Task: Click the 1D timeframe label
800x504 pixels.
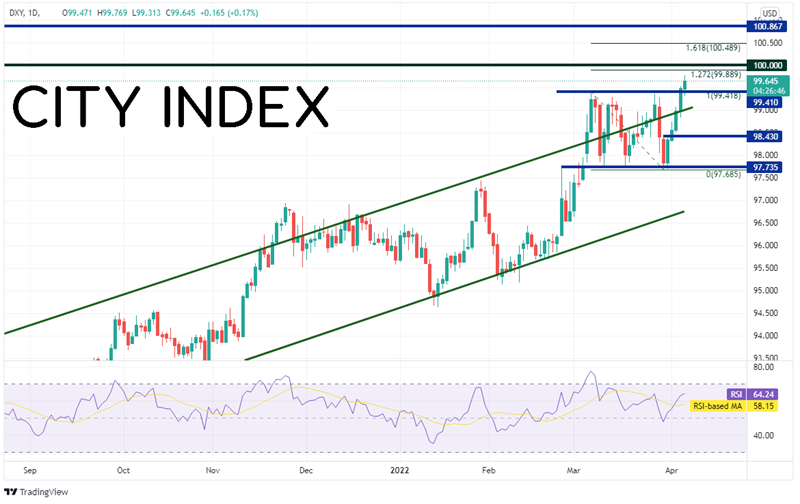Action: pos(34,13)
